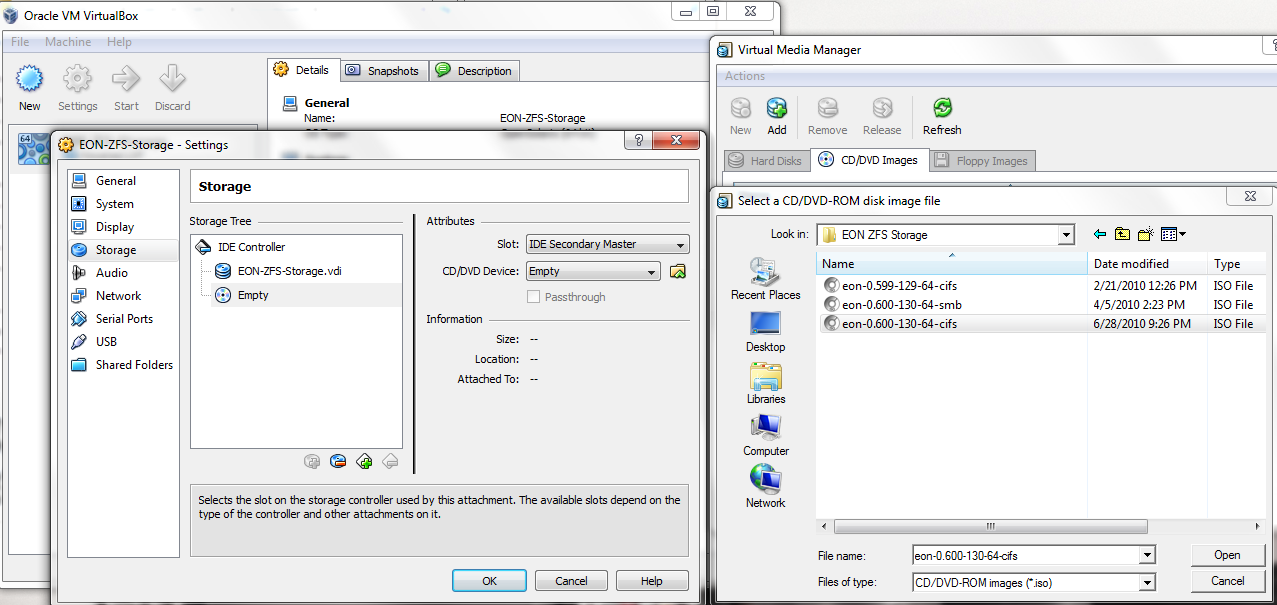The height and width of the screenshot is (605, 1277).
Task: Switch to the Details tab
Action: tap(303, 70)
